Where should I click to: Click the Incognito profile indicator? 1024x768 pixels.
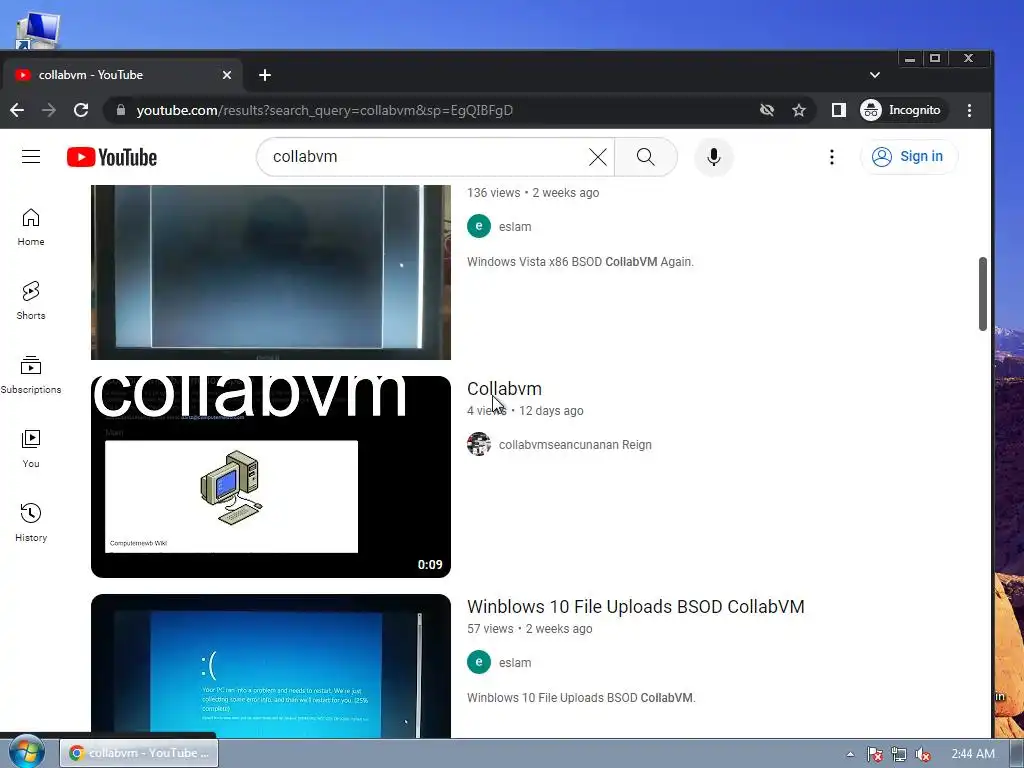click(902, 110)
